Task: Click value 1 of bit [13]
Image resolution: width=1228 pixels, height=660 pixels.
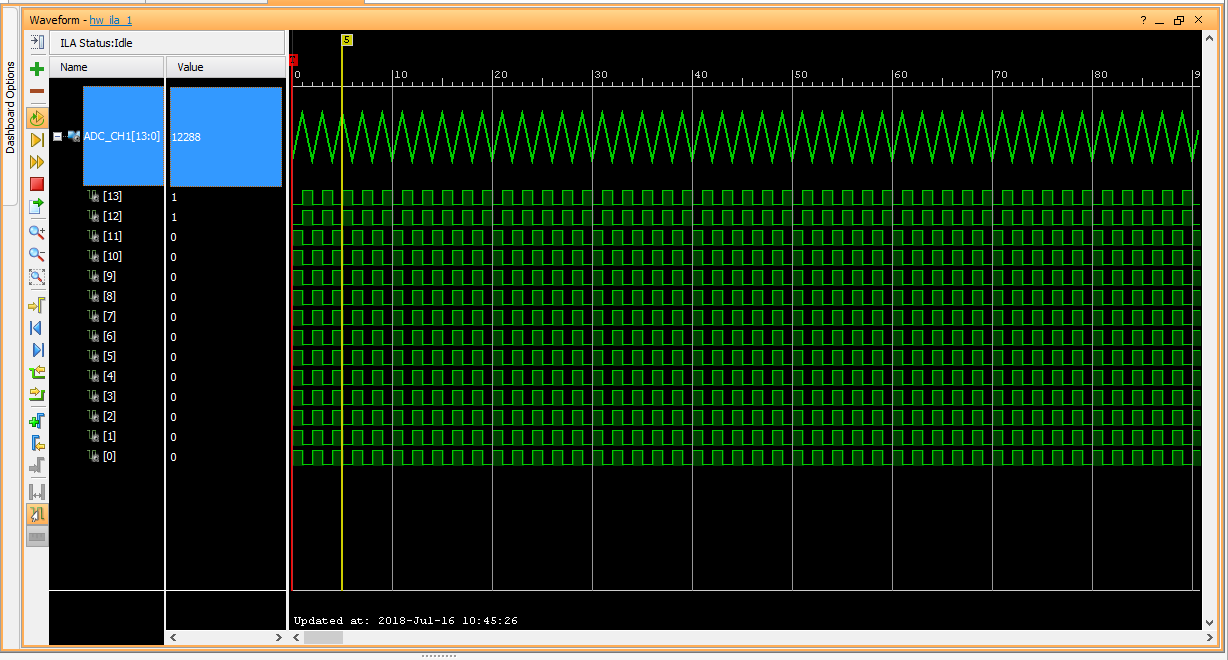Action: [x=174, y=197]
